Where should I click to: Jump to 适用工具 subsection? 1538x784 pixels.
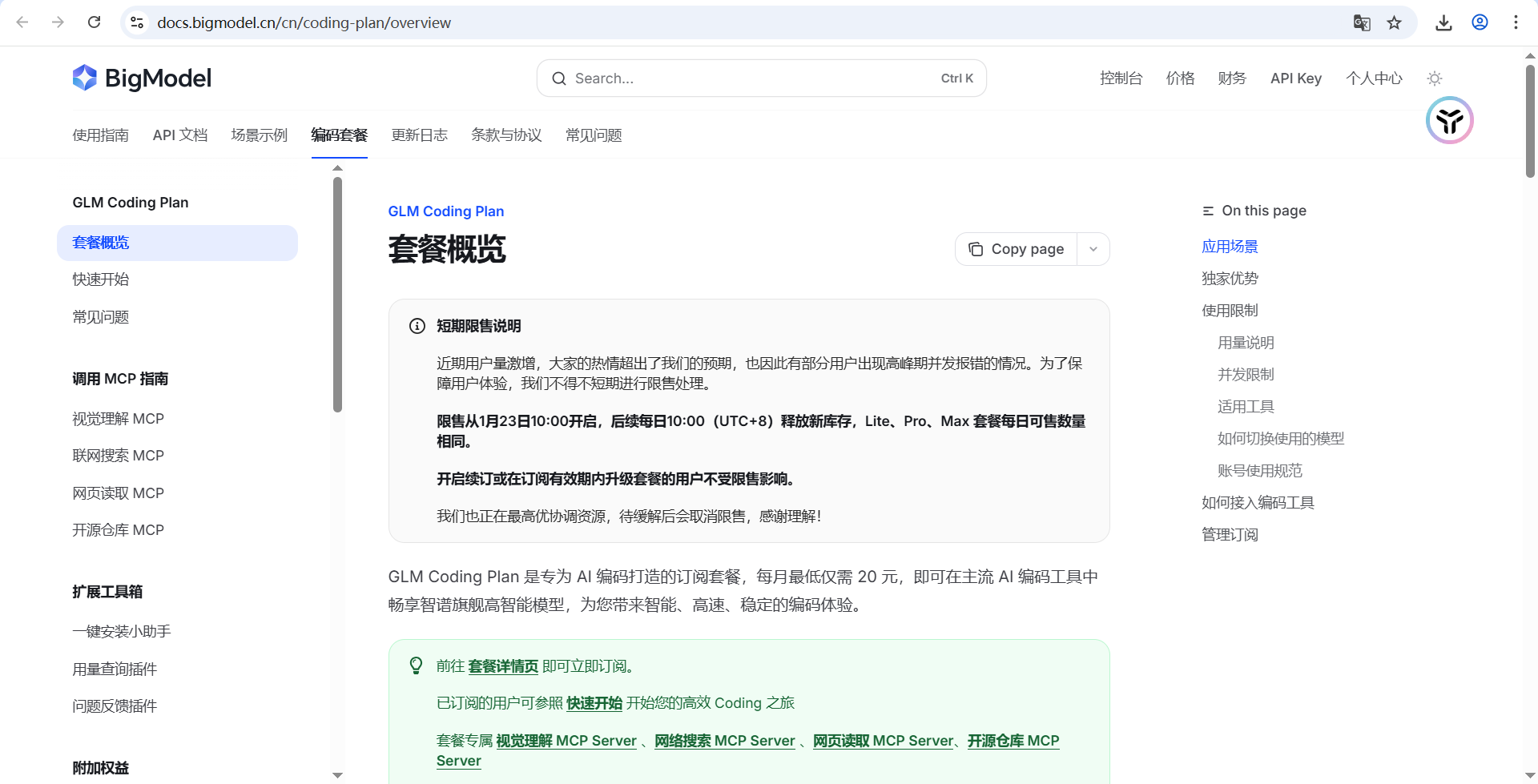1246,407
